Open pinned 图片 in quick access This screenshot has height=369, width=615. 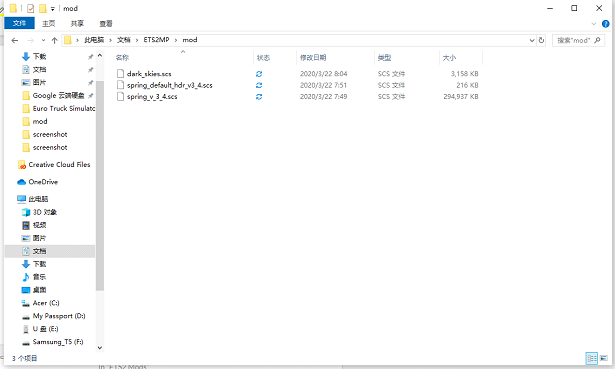click(39, 82)
